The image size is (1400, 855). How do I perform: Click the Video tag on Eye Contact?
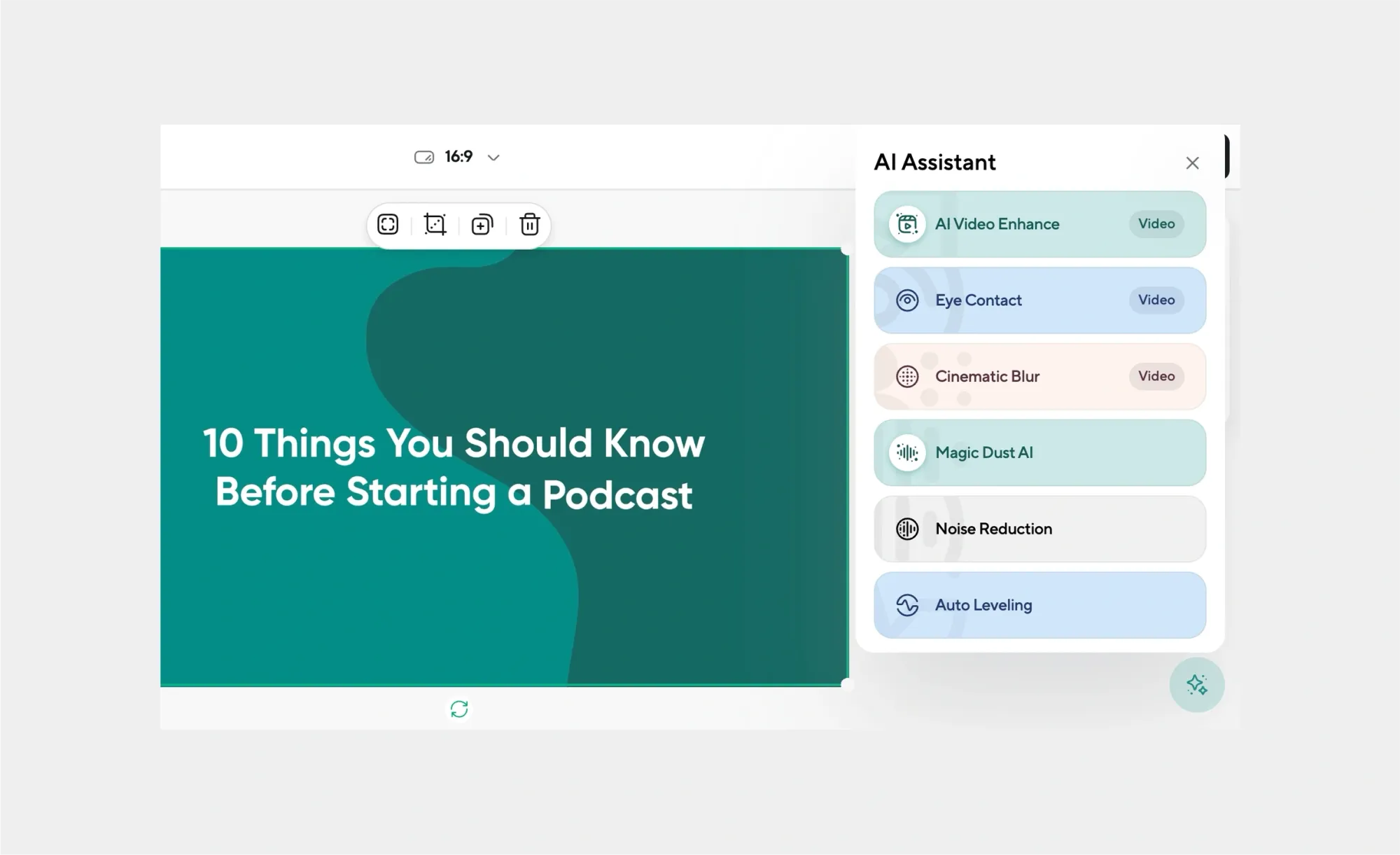coord(1156,300)
